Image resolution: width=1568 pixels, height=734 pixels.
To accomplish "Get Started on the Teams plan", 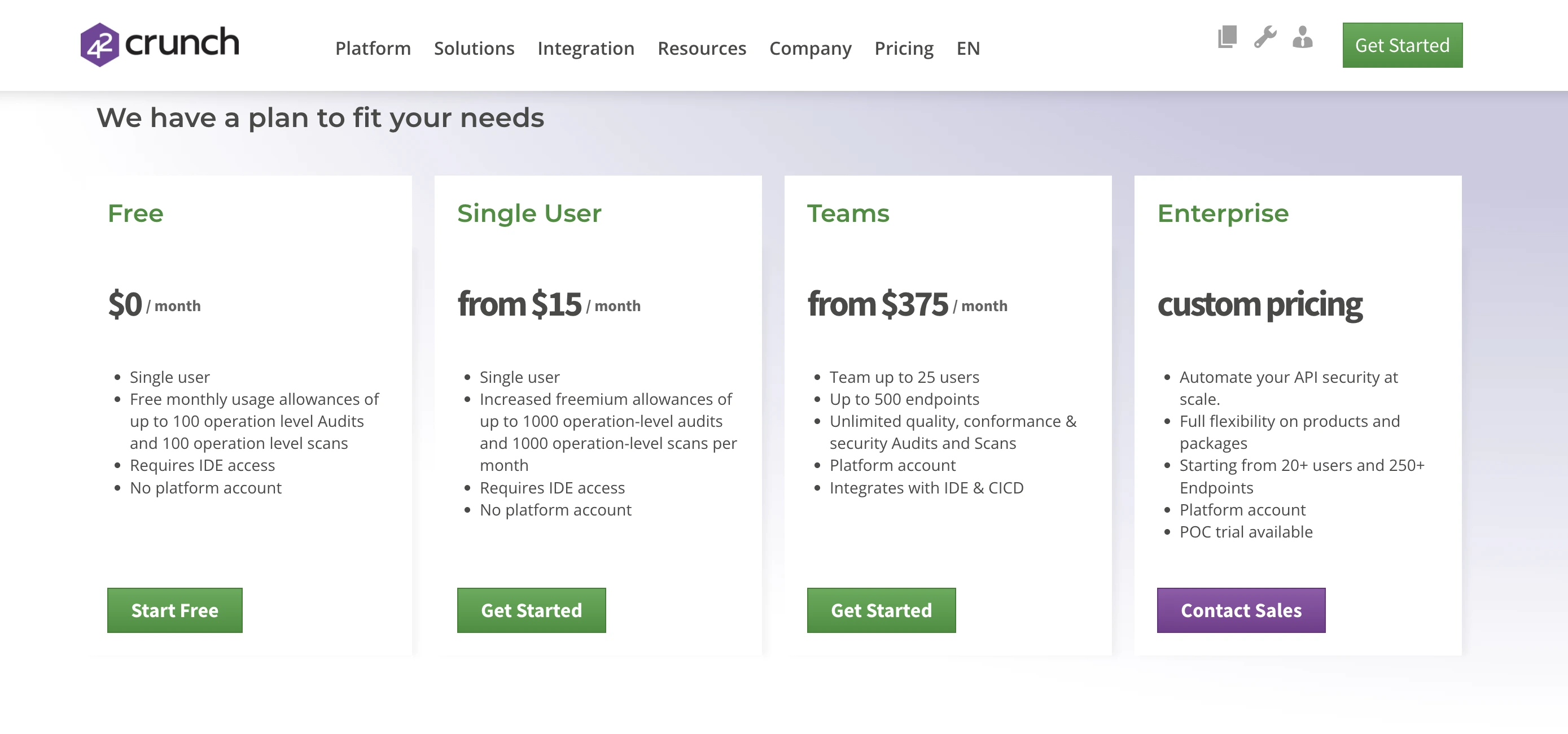I will [881, 610].
